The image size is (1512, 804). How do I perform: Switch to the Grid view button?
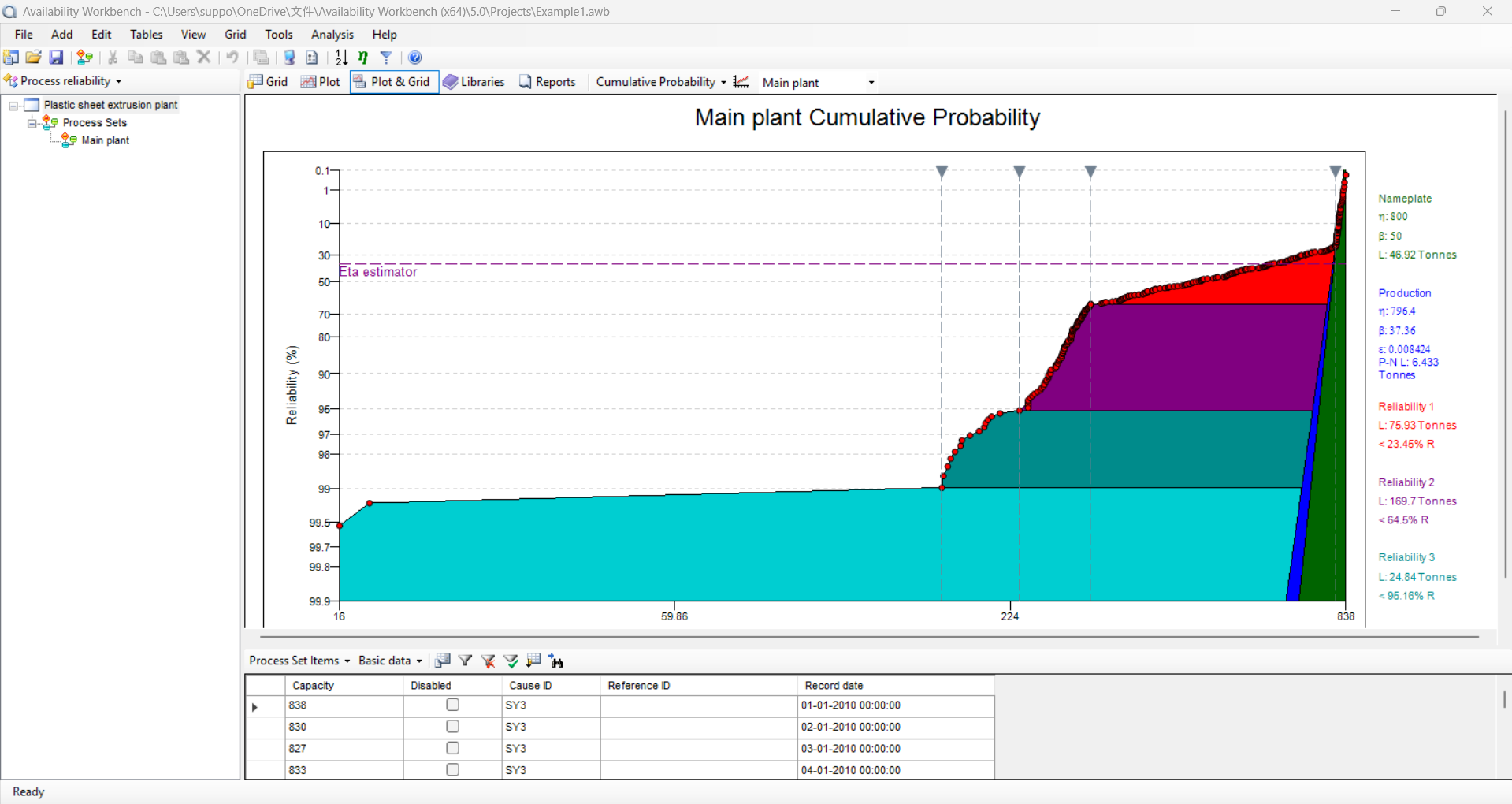(268, 82)
